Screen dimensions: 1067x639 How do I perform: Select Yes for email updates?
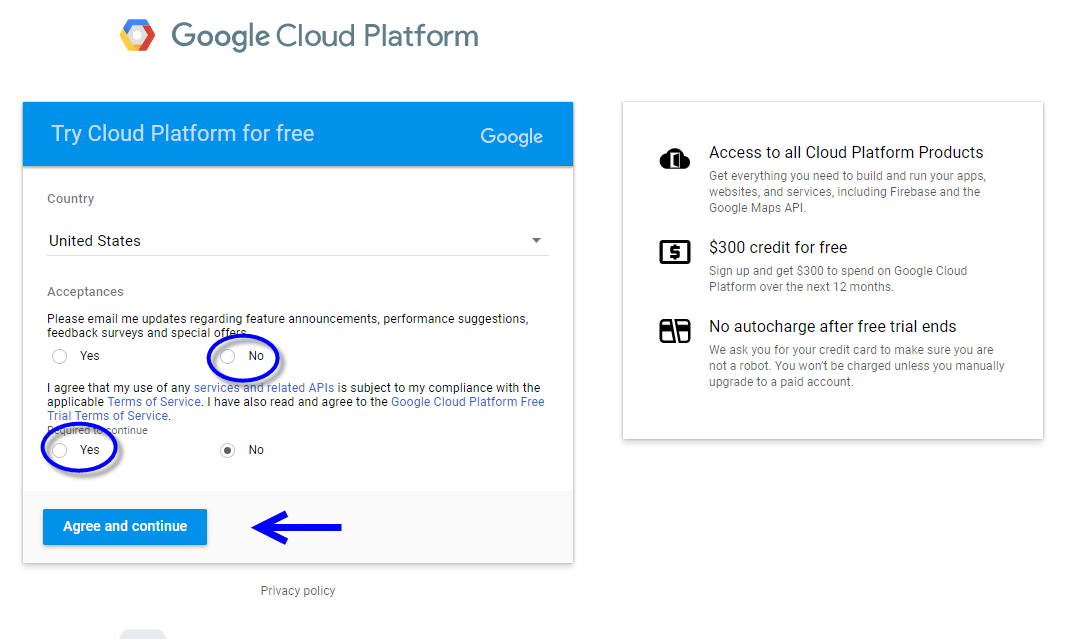[x=60, y=356]
